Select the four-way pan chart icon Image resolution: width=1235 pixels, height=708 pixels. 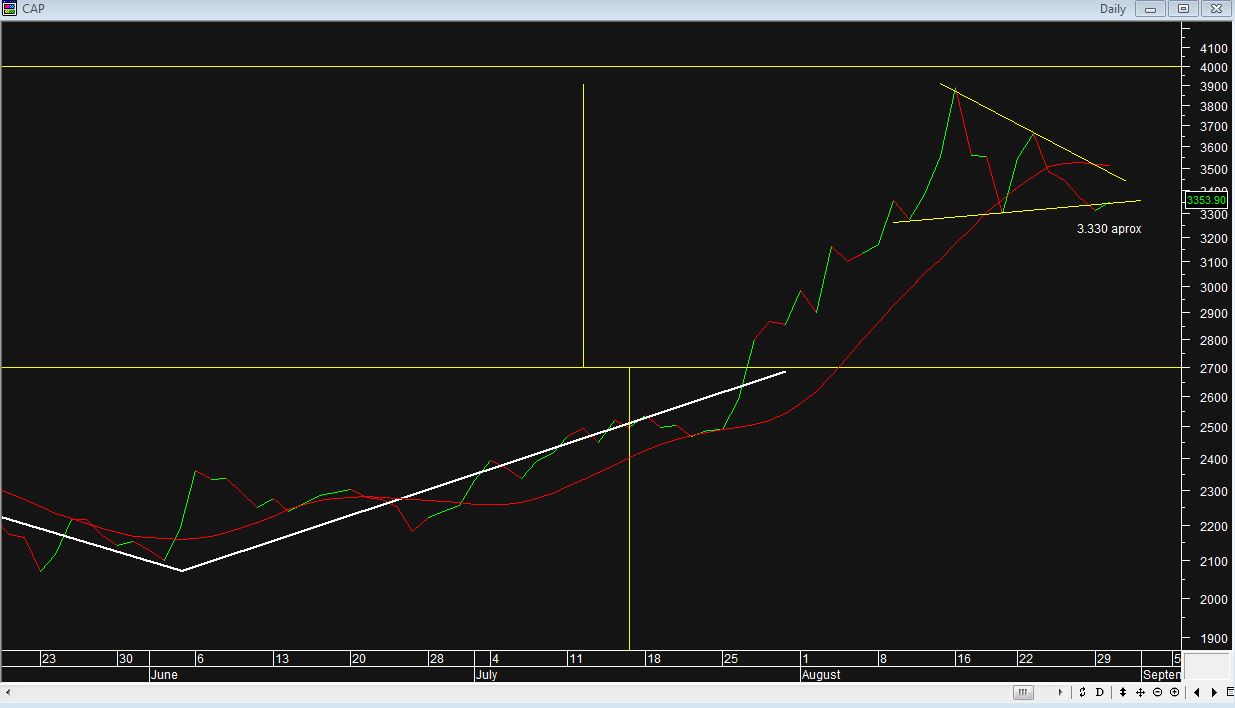tap(1140, 692)
